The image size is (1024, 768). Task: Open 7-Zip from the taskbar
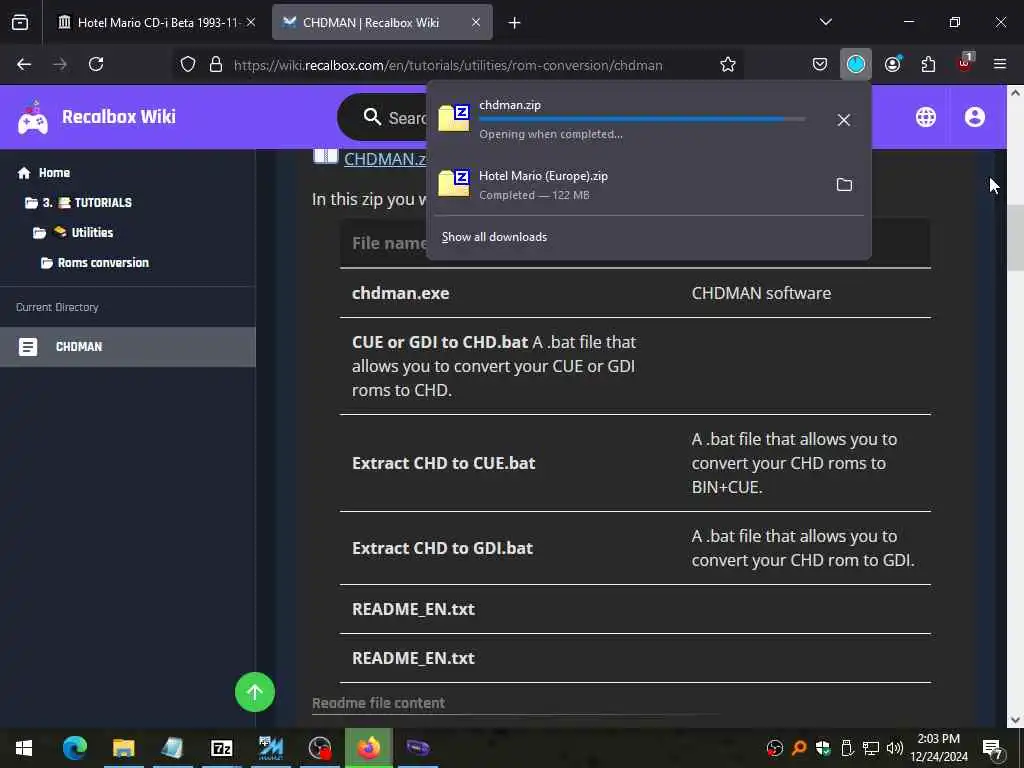221,748
